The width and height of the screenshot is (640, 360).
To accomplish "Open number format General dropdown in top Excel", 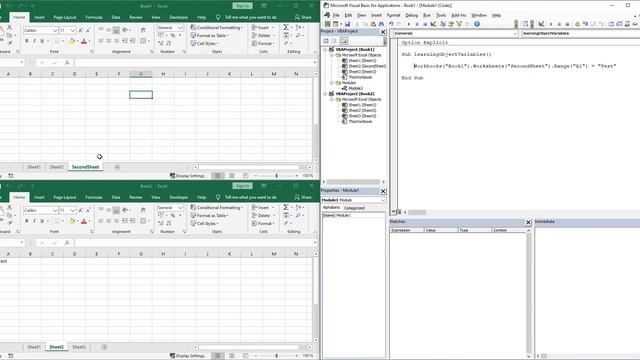I will (180, 27).
